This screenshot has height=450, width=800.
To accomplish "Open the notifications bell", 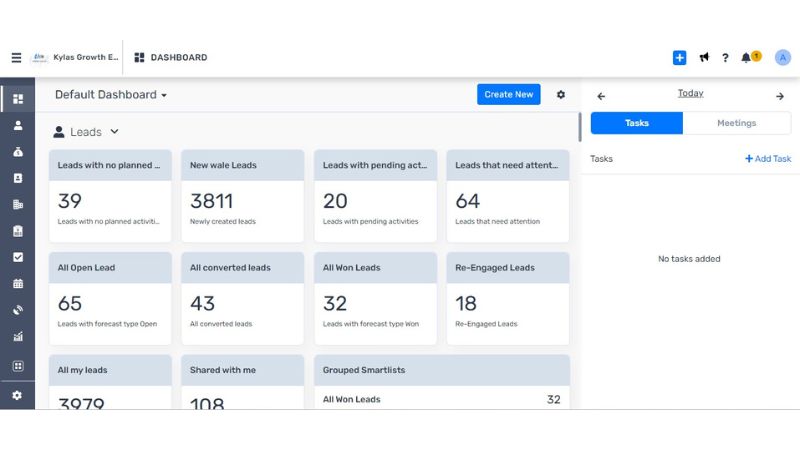I will tap(746, 58).
